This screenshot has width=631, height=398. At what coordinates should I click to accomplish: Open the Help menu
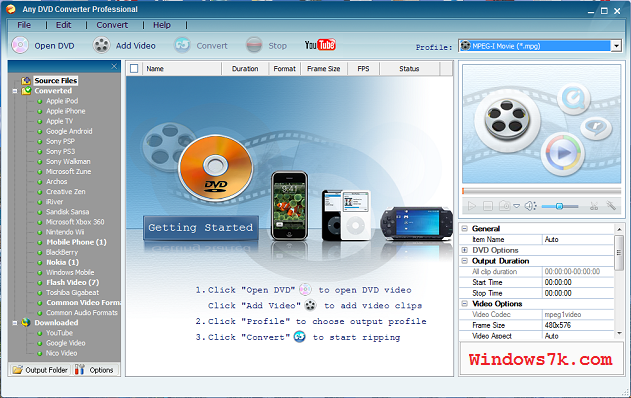pyautogui.click(x=162, y=25)
